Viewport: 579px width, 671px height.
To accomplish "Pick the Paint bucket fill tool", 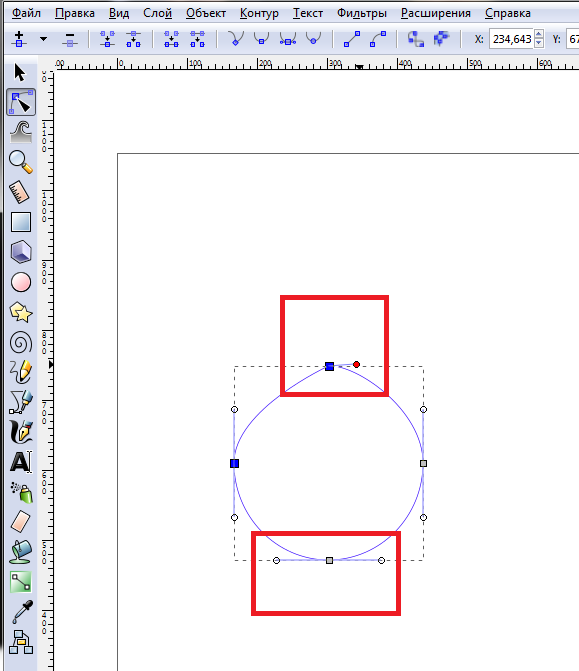I will [x=21, y=552].
